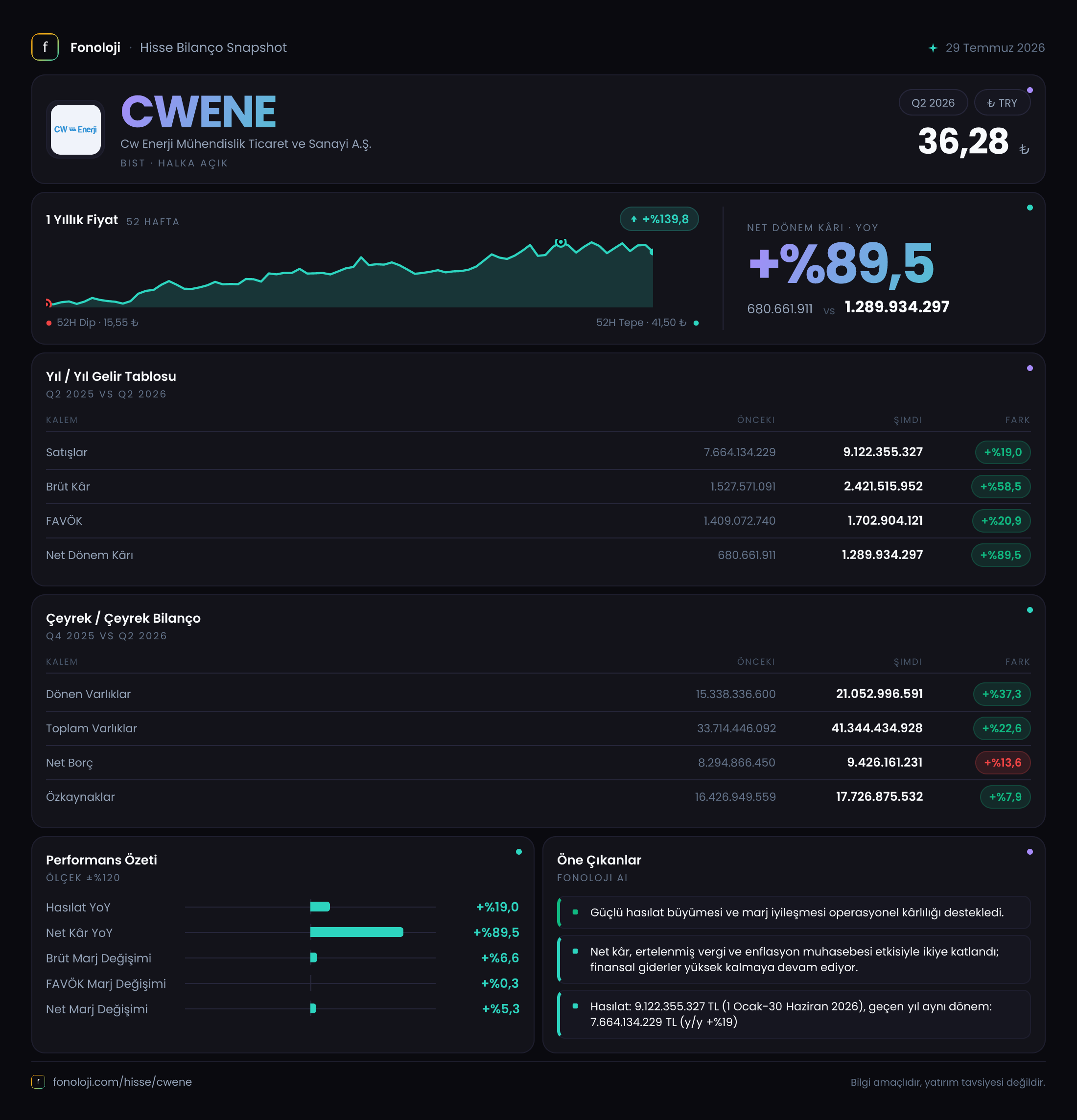Click the 36,28 share price value
Viewport: 1077px width, 1120px height.
click(963, 141)
